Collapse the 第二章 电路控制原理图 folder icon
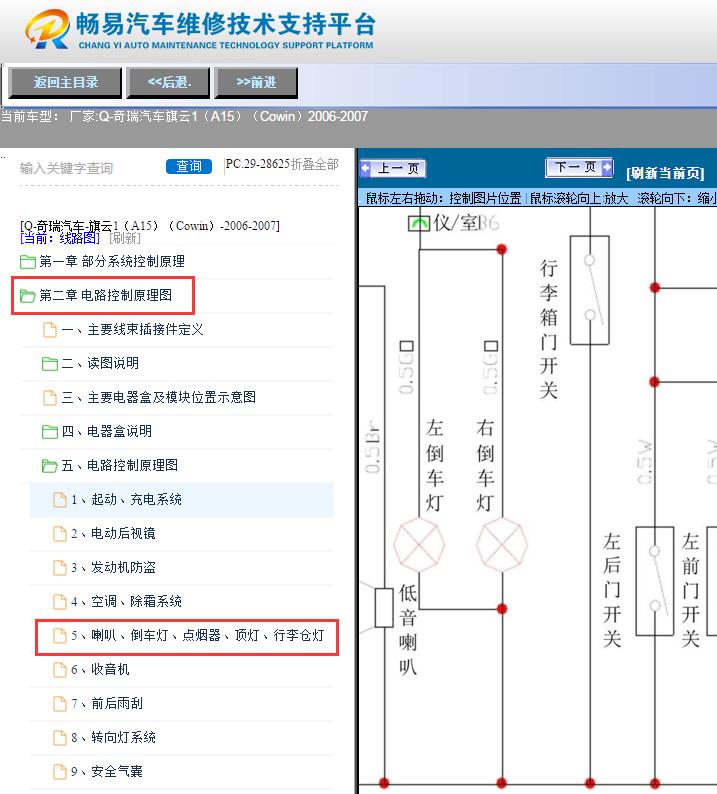The width and height of the screenshot is (717, 794). 27,295
